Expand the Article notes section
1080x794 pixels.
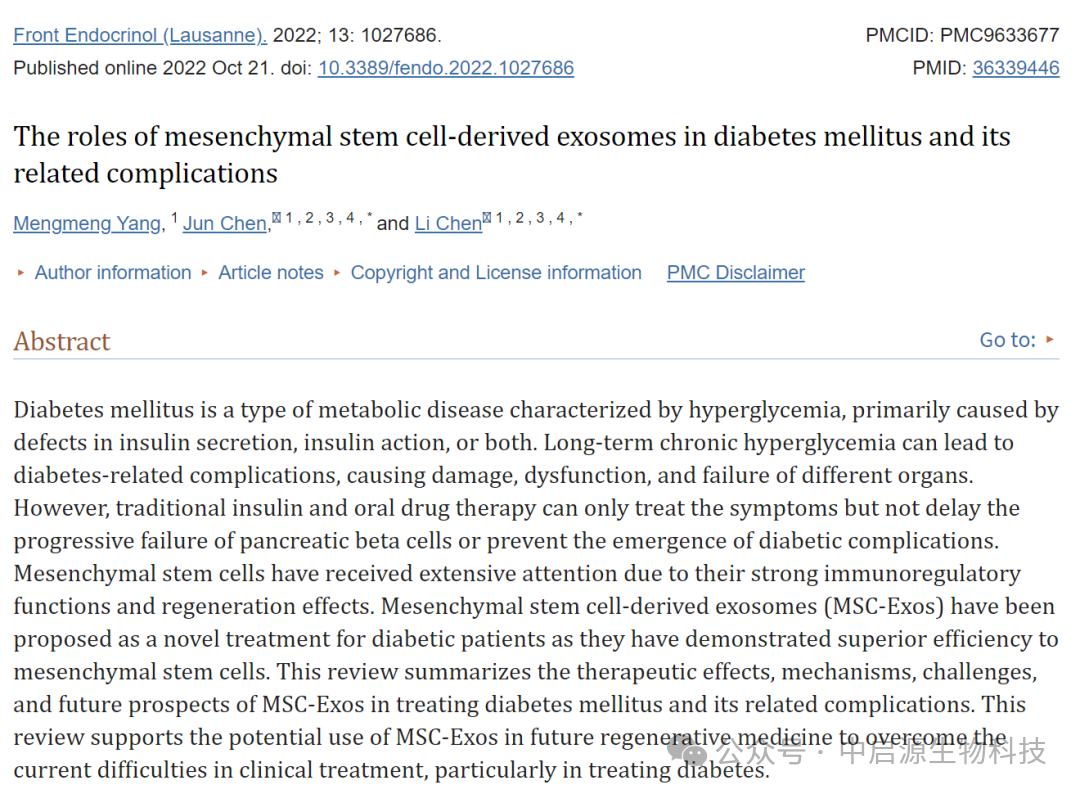270,273
